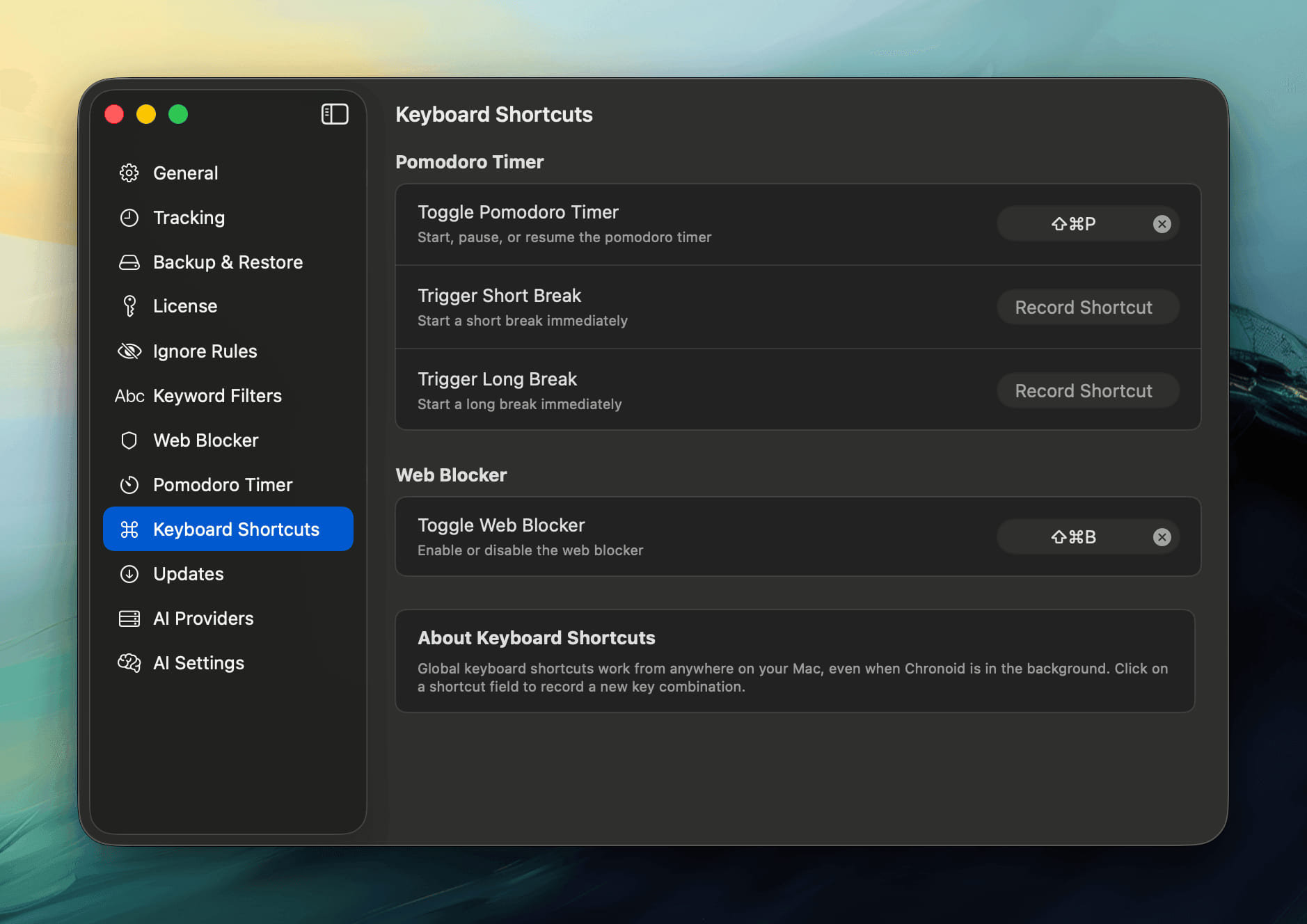Clear the Toggle Web Blocker shortcut
Image resolution: width=1307 pixels, height=924 pixels.
(x=1162, y=537)
